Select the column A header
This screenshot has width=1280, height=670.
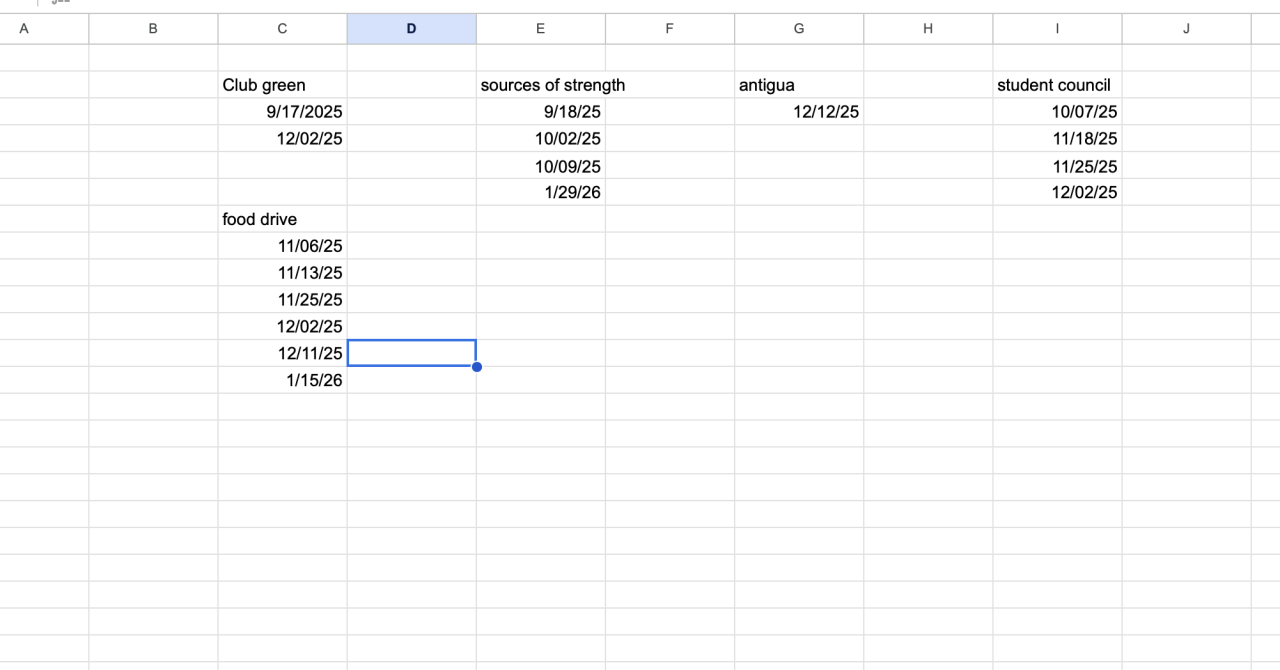point(24,29)
